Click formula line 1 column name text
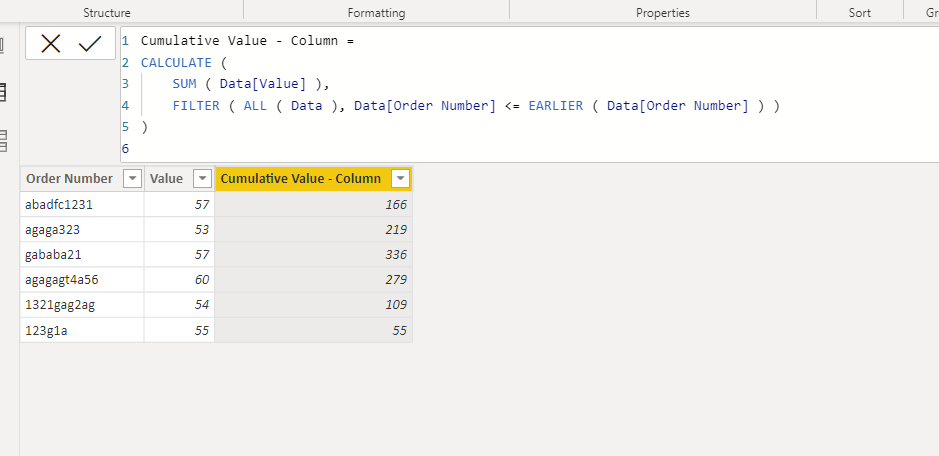The width and height of the screenshot is (939, 456). (x=242, y=41)
